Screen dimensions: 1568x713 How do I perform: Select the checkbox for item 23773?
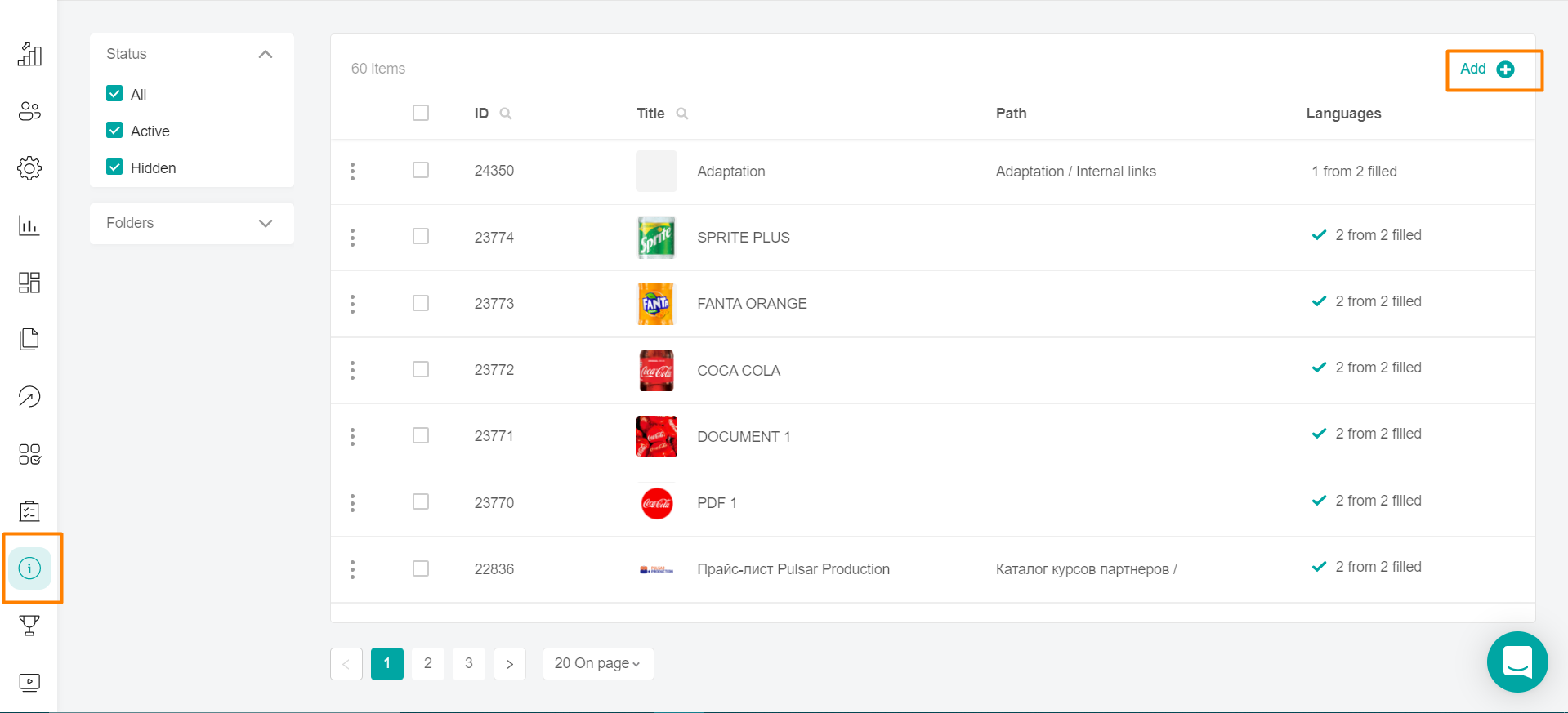pyautogui.click(x=421, y=303)
